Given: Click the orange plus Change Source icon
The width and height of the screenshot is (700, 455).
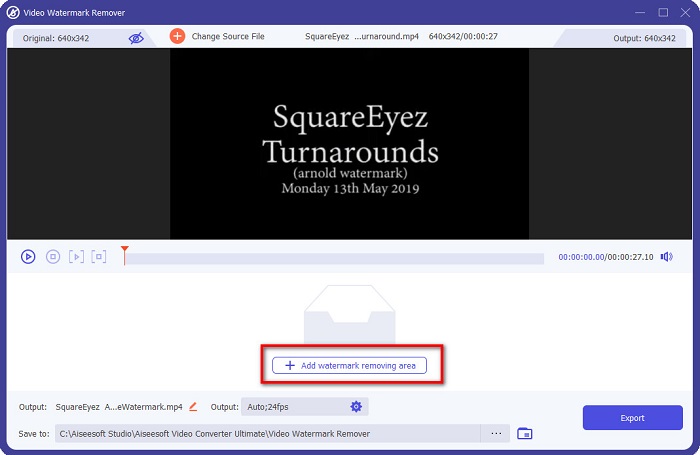Looking at the screenshot, I should [177, 36].
